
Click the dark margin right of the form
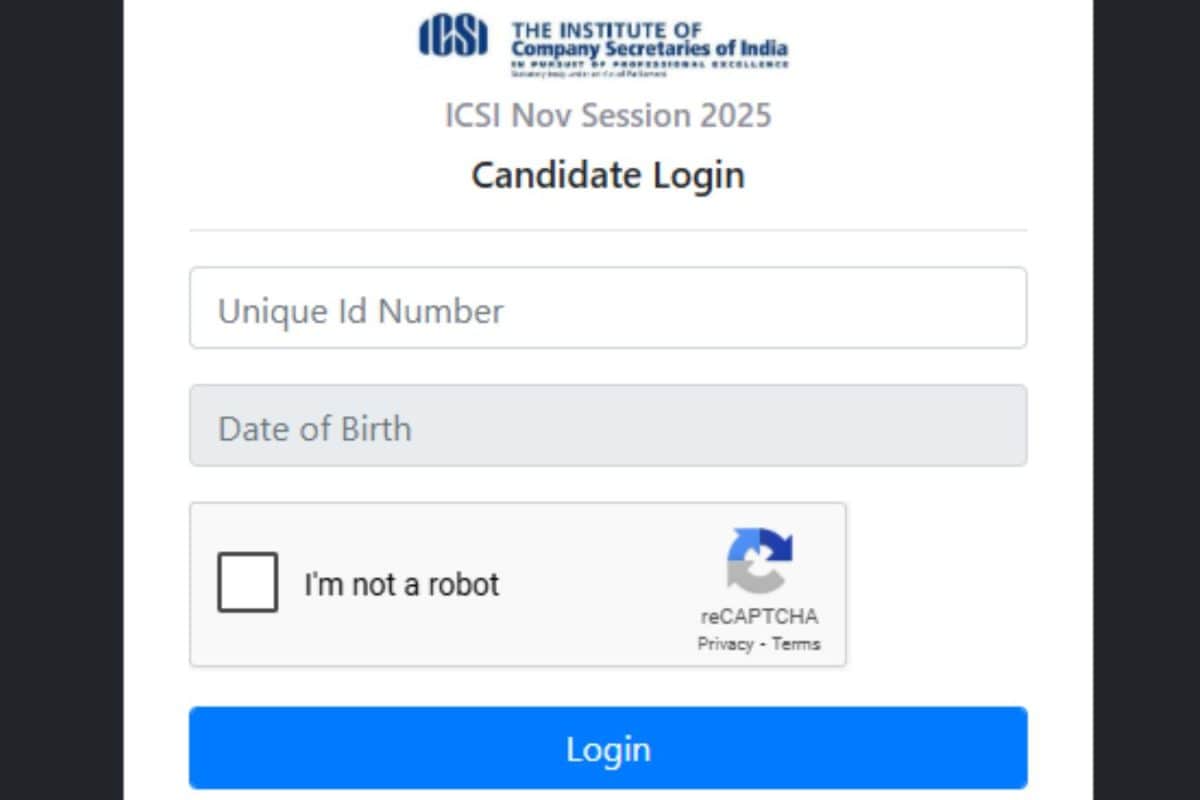click(1146, 400)
